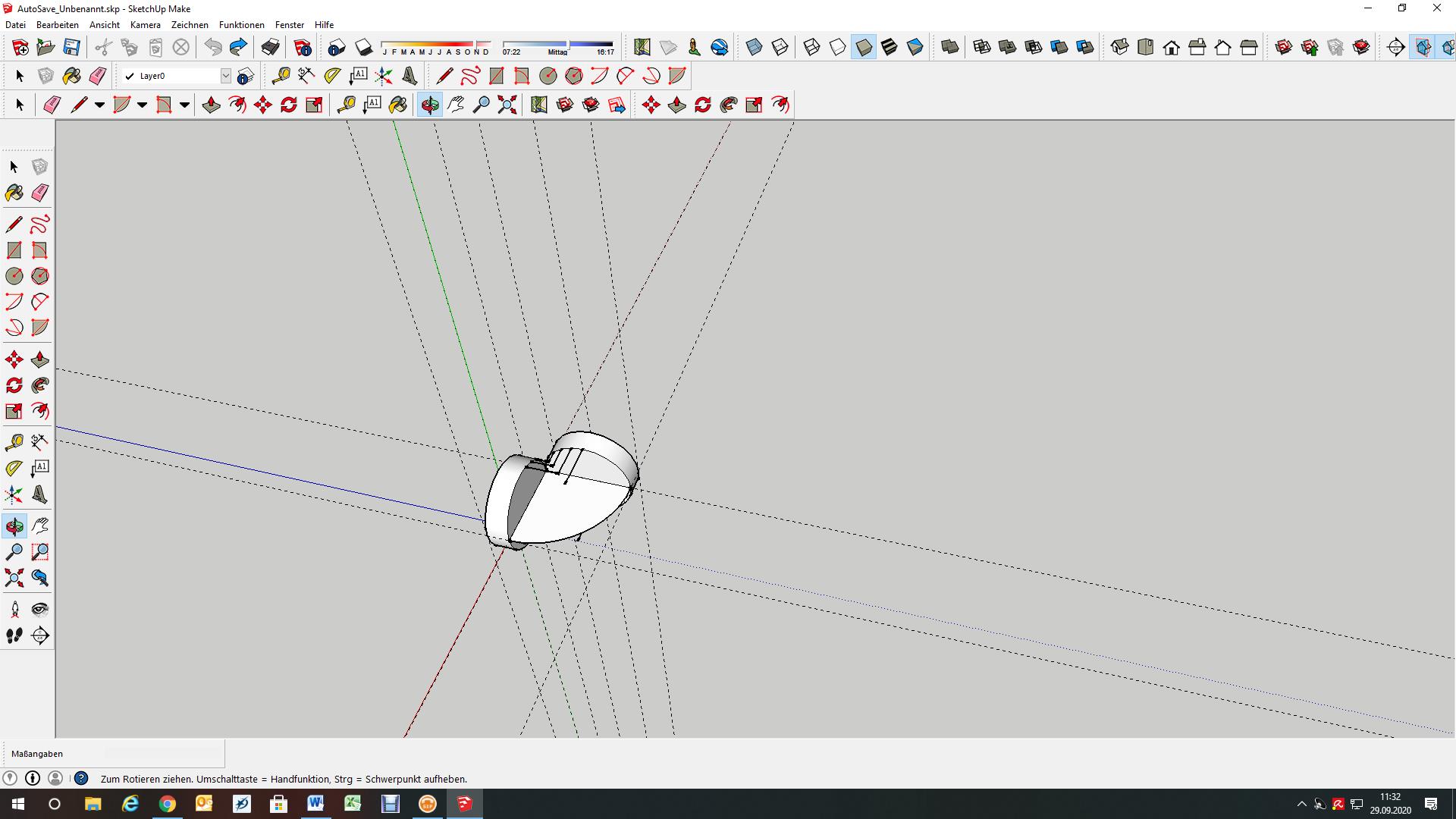Click the Maßangaben measurements input field
This screenshot has height=819, width=1456.
pyautogui.click(x=163, y=753)
